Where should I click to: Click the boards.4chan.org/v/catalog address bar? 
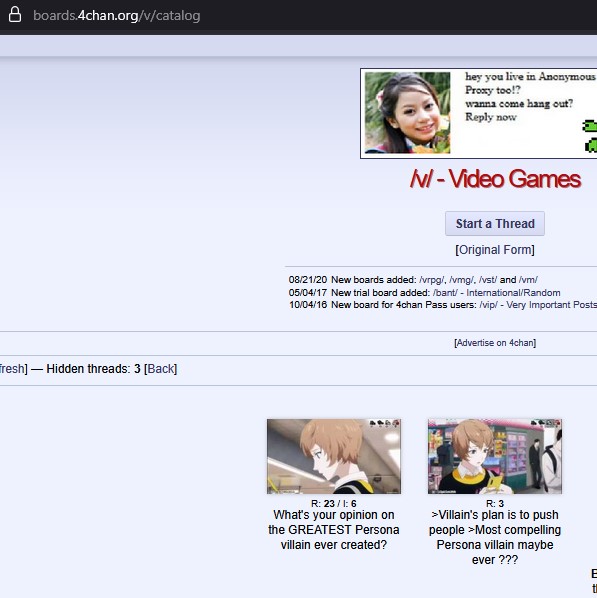click(117, 16)
